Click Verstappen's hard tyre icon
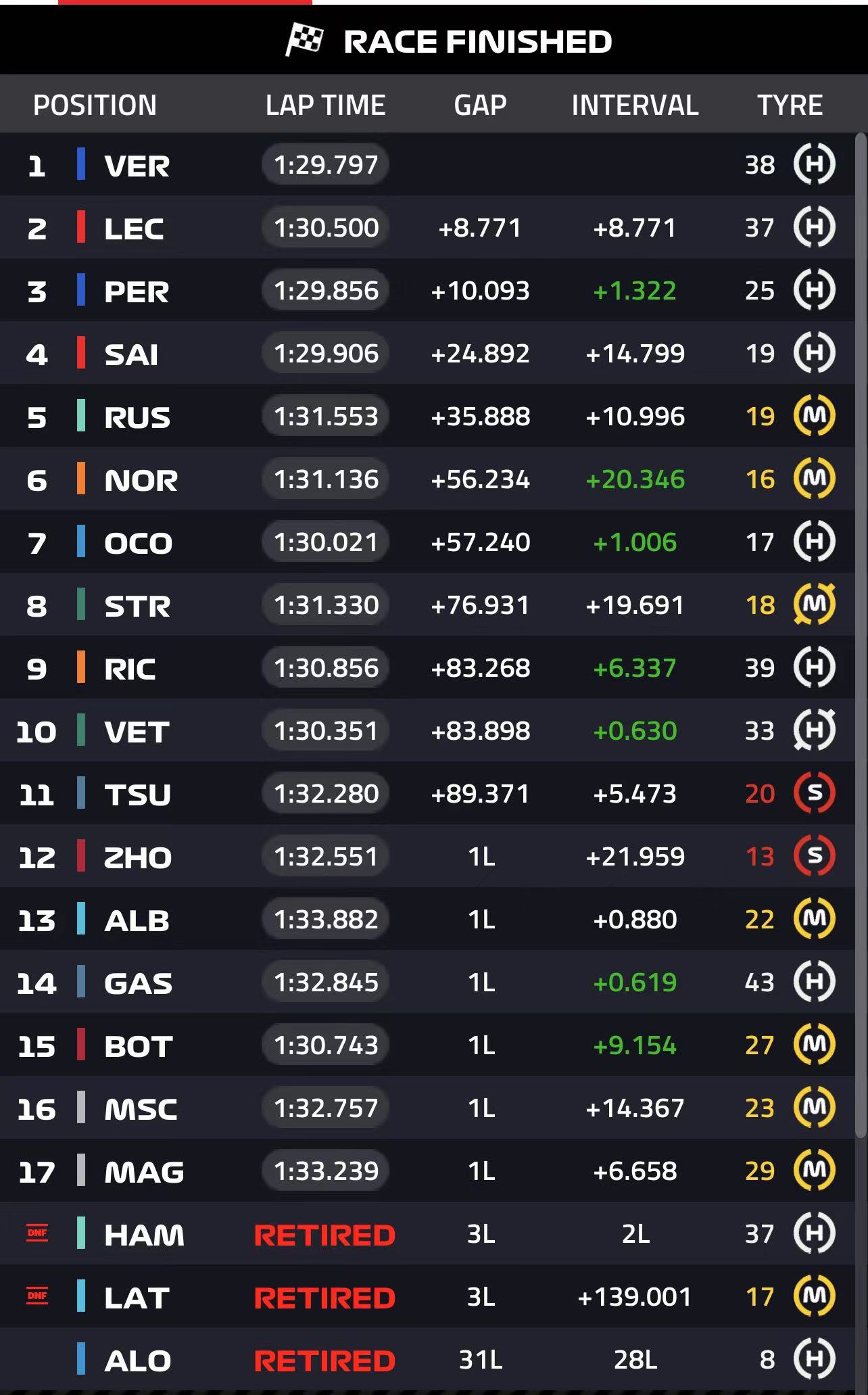This screenshot has width=868, height=1395. pyautogui.click(x=814, y=164)
